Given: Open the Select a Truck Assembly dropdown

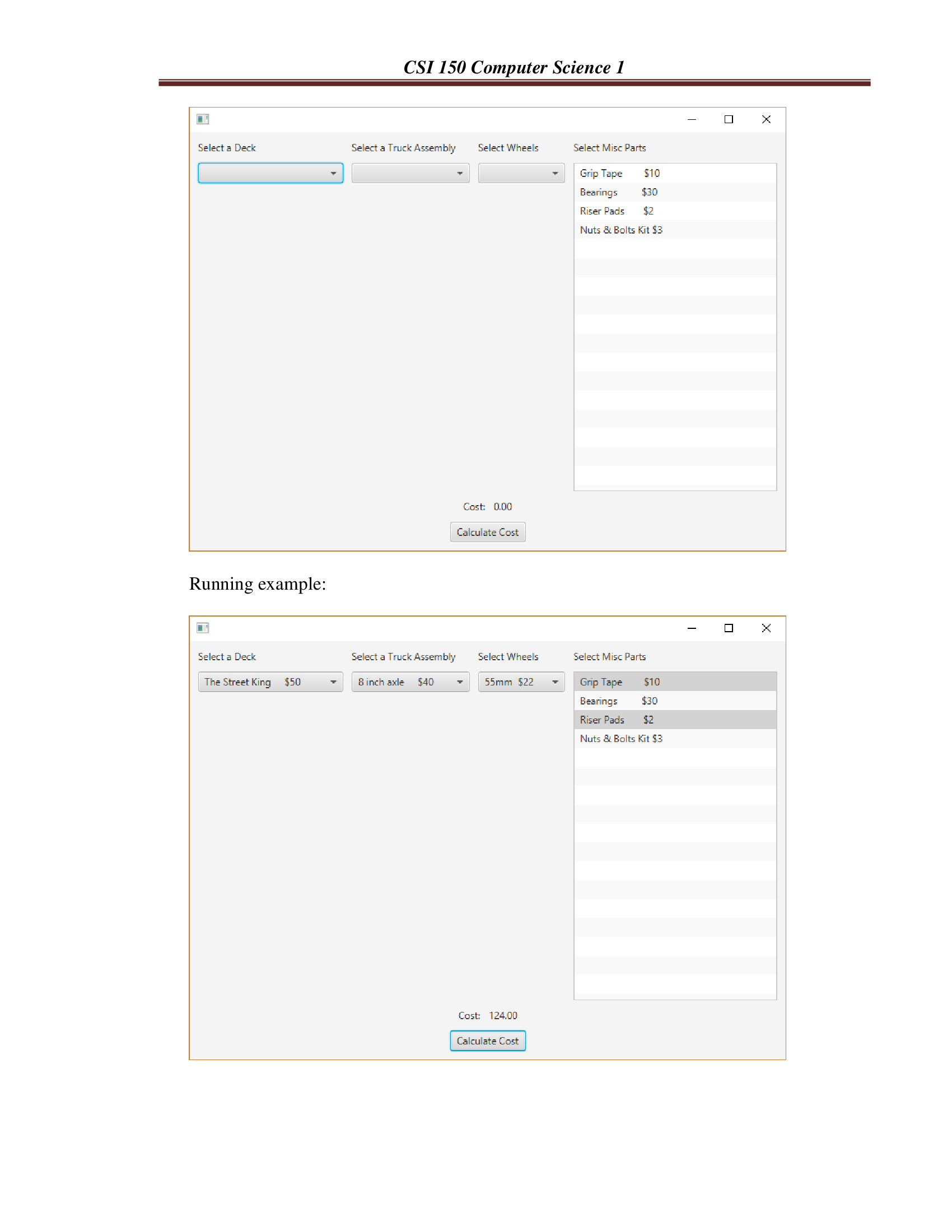Looking at the screenshot, I should [x=410, y=172].
